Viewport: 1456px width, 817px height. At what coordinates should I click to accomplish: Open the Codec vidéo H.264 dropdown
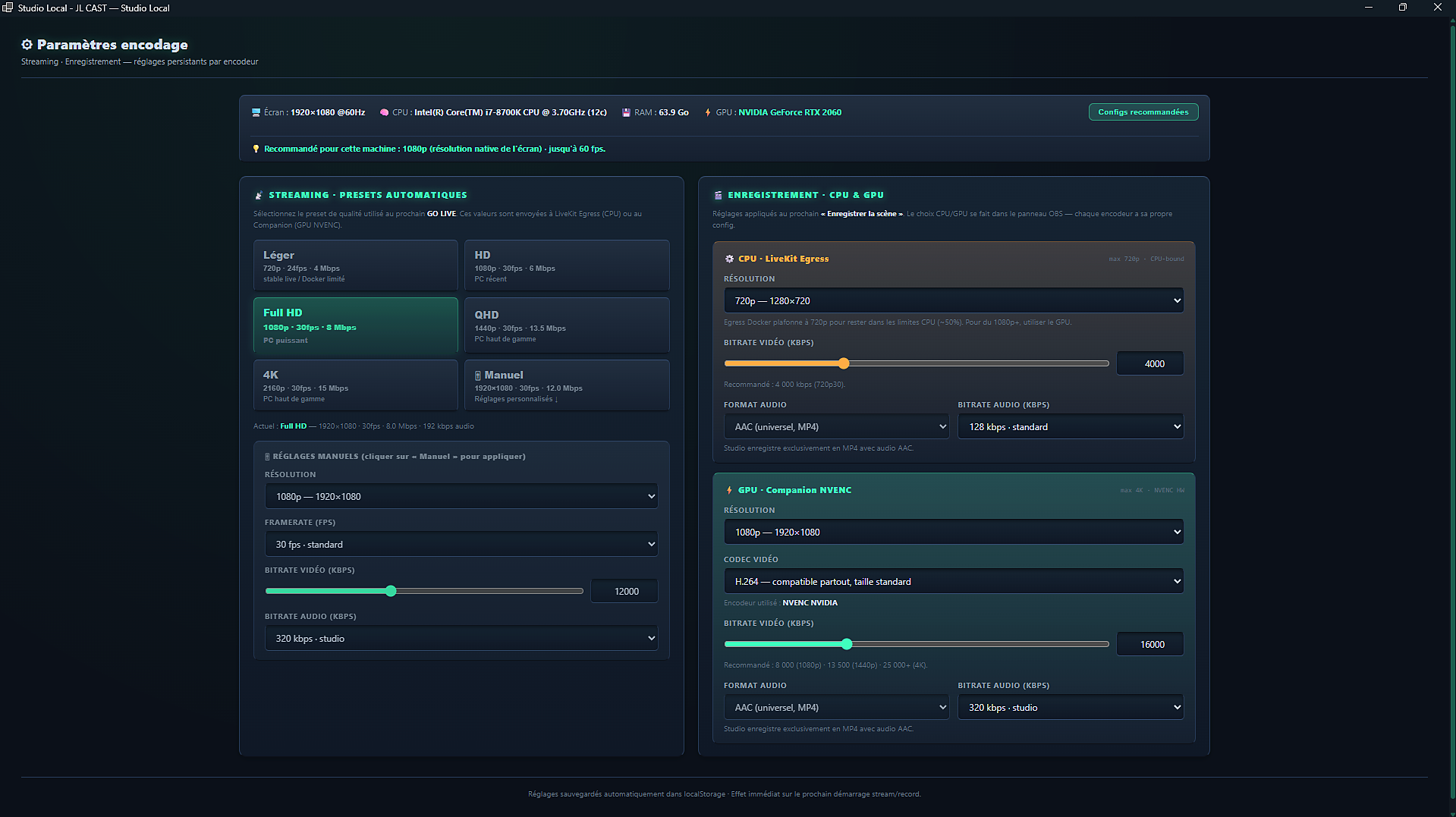tap(954, 581)
